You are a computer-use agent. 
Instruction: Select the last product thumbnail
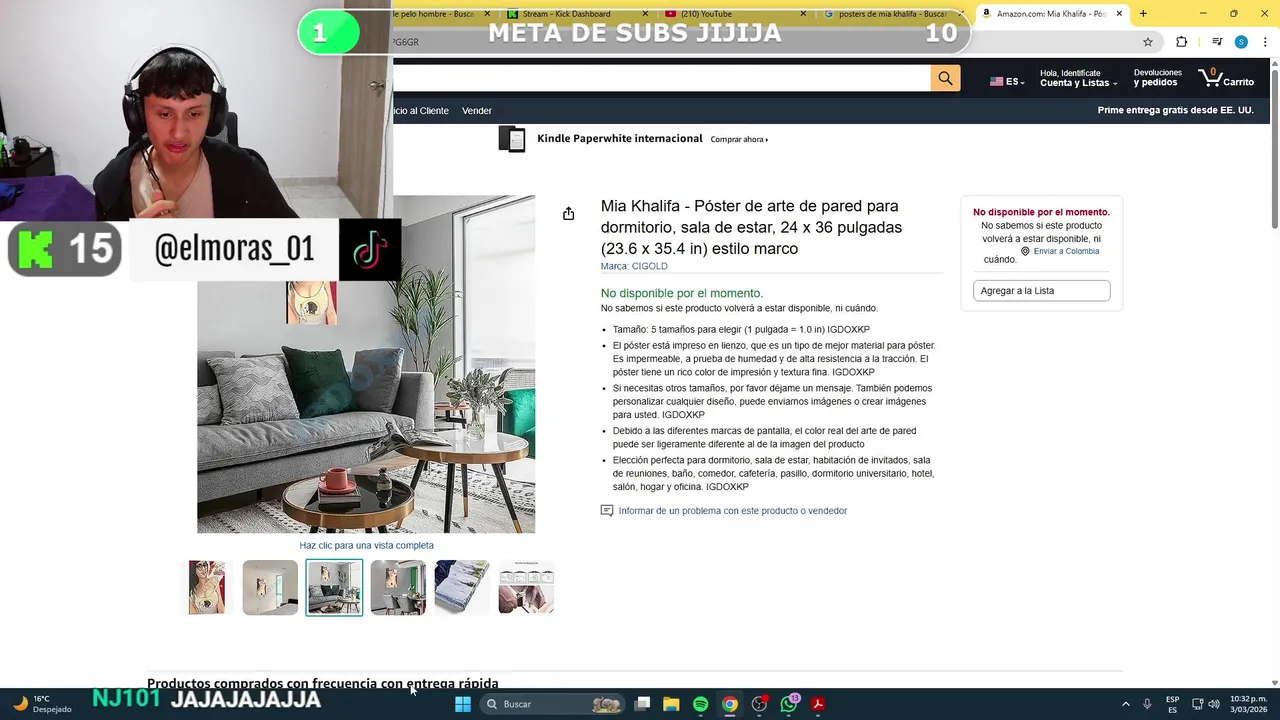(x=526, y=588)
